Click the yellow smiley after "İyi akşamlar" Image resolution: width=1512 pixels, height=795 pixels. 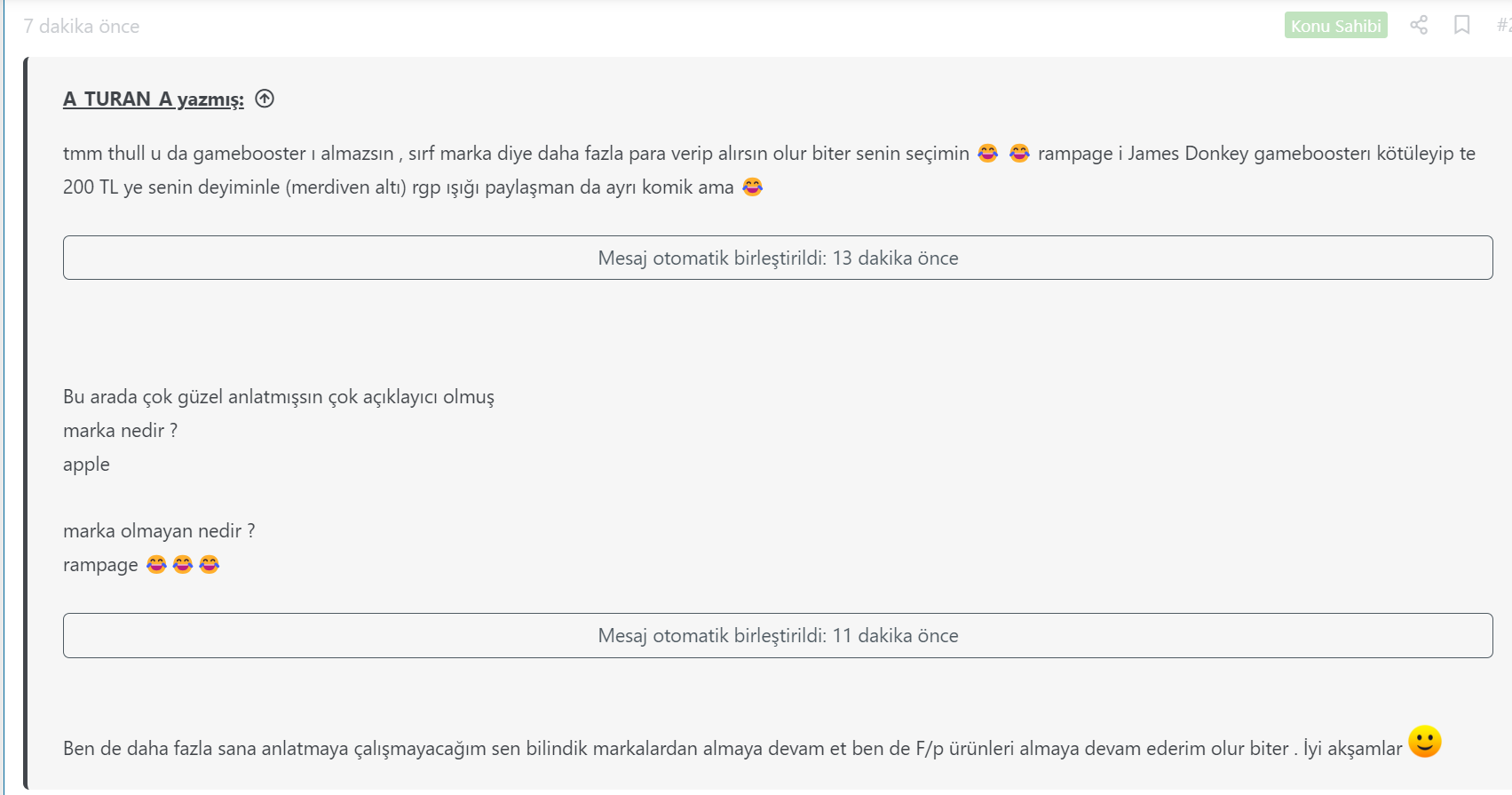[x=1424, y=742]
